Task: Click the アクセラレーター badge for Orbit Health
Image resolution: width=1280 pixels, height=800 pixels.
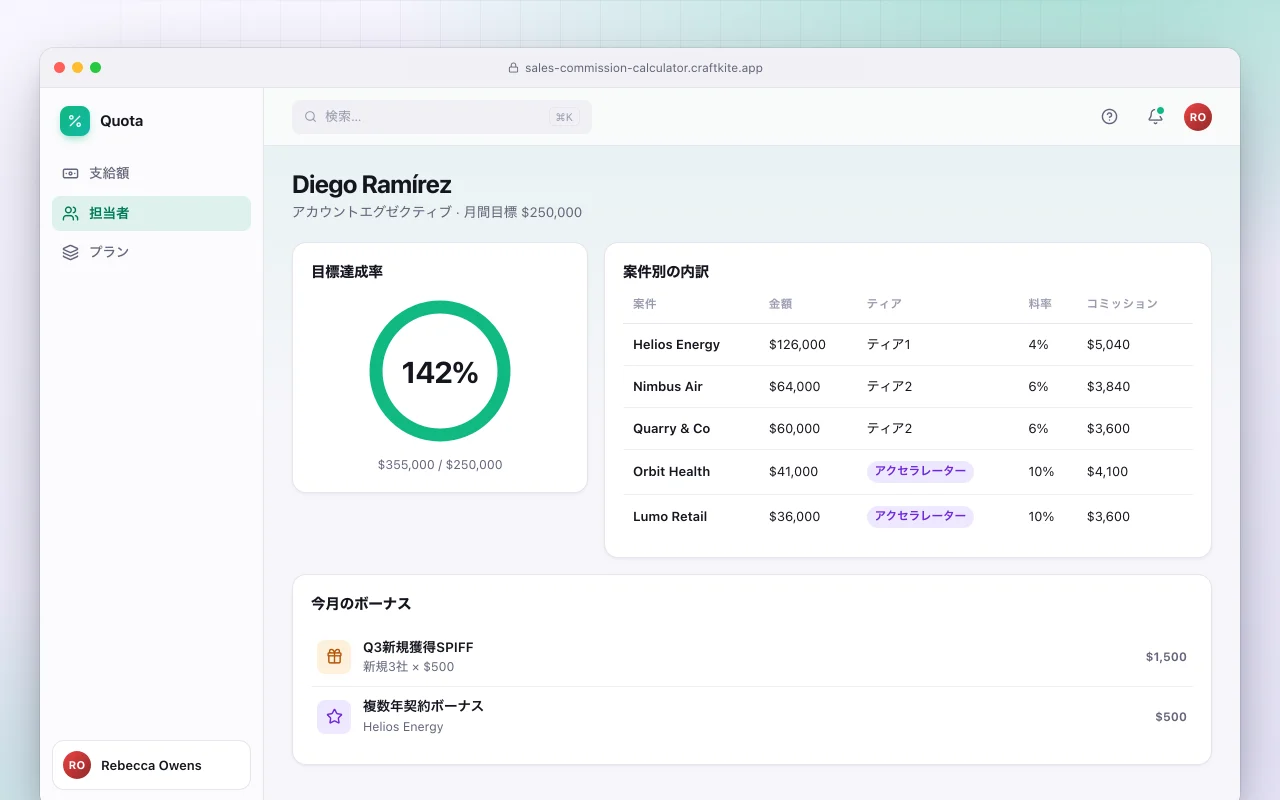Action: (920, 471)
